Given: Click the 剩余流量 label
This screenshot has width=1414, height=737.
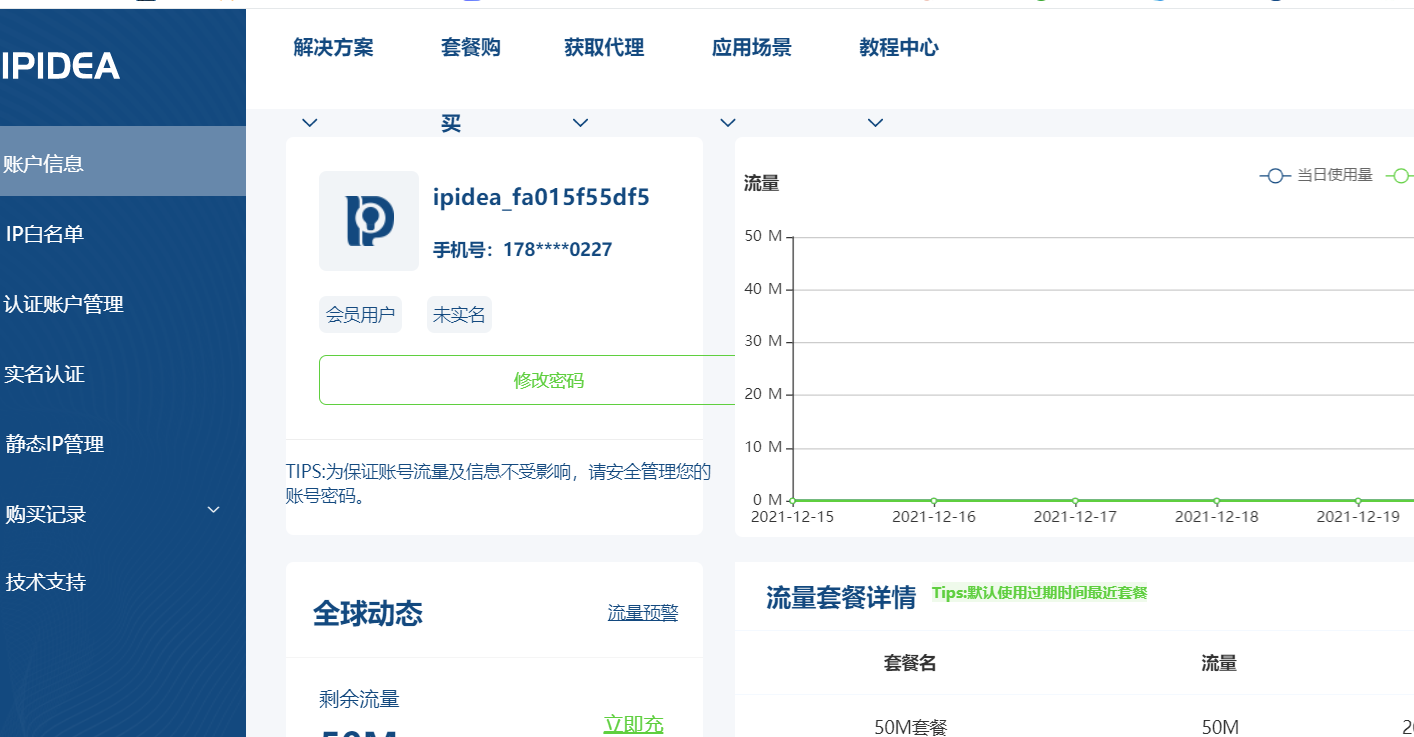Looking at the screenshot, I should [359, 699].
